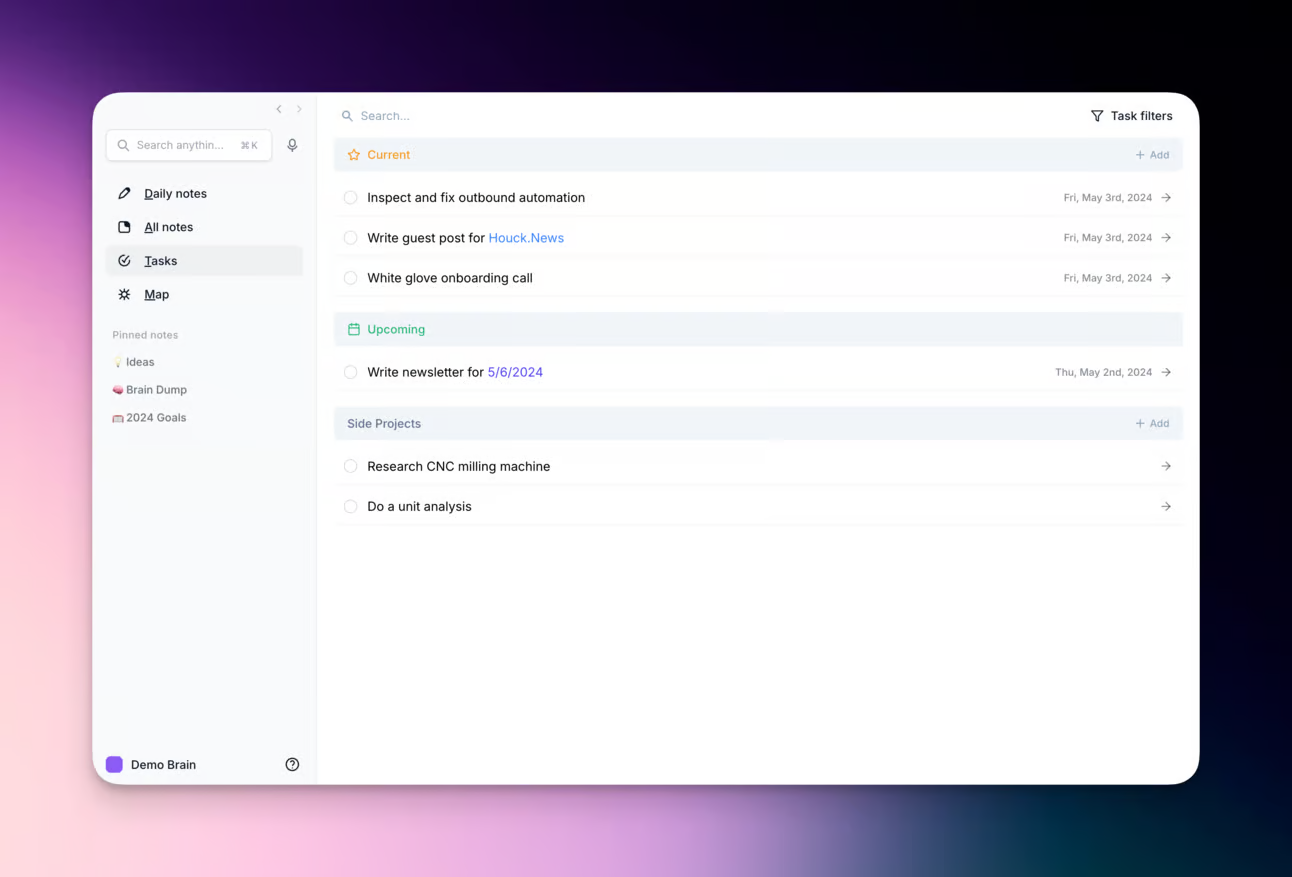Click the microphone voice input icon
The width and height of the screenshot is (1292, 877).
coord(292,145)
